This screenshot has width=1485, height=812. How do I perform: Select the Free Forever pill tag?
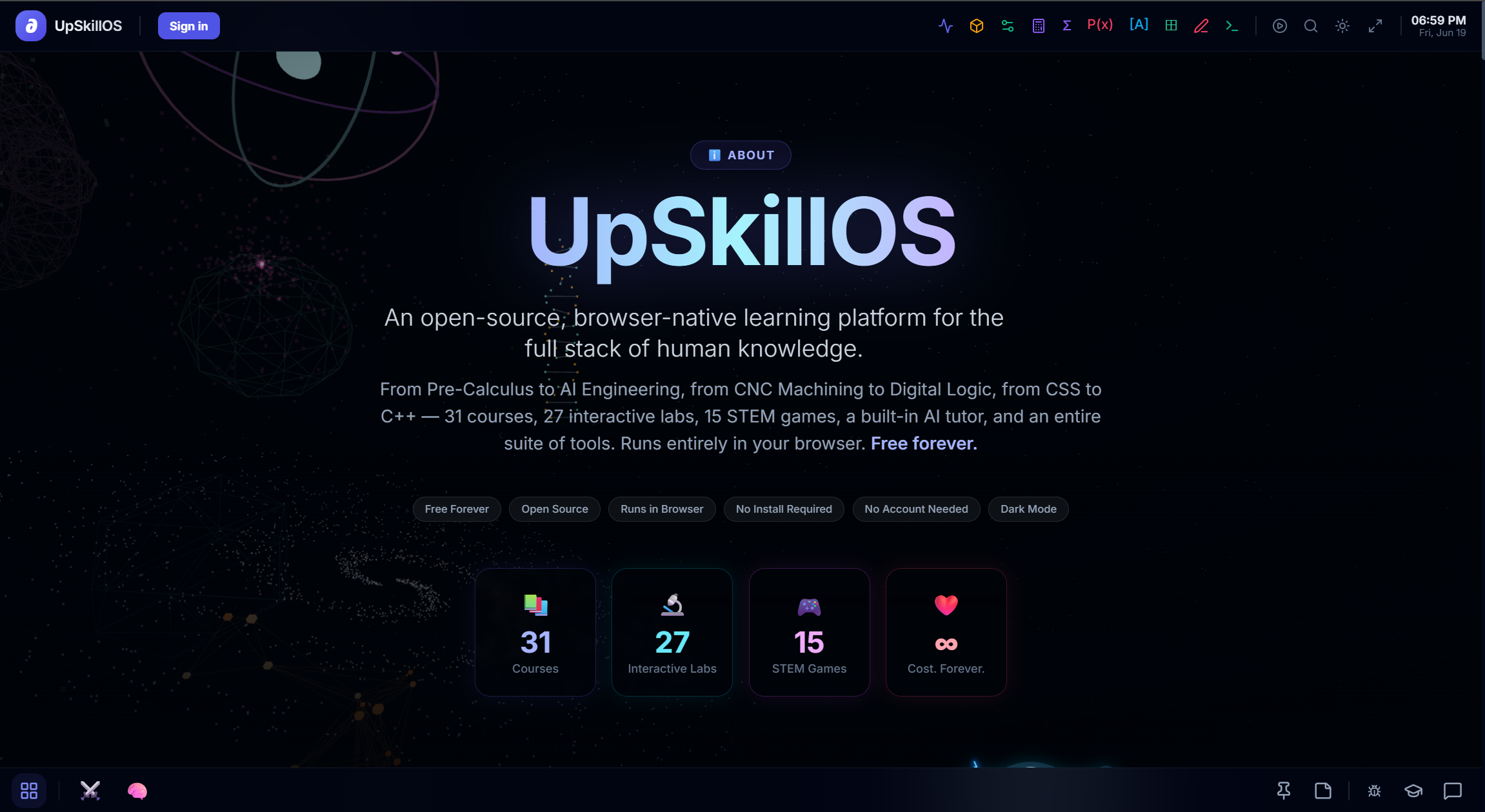point(457,509)
